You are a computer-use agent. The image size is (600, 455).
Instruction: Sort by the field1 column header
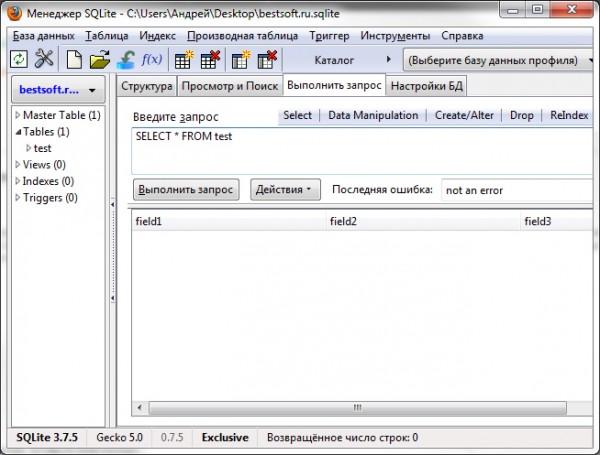pos(229,221)
